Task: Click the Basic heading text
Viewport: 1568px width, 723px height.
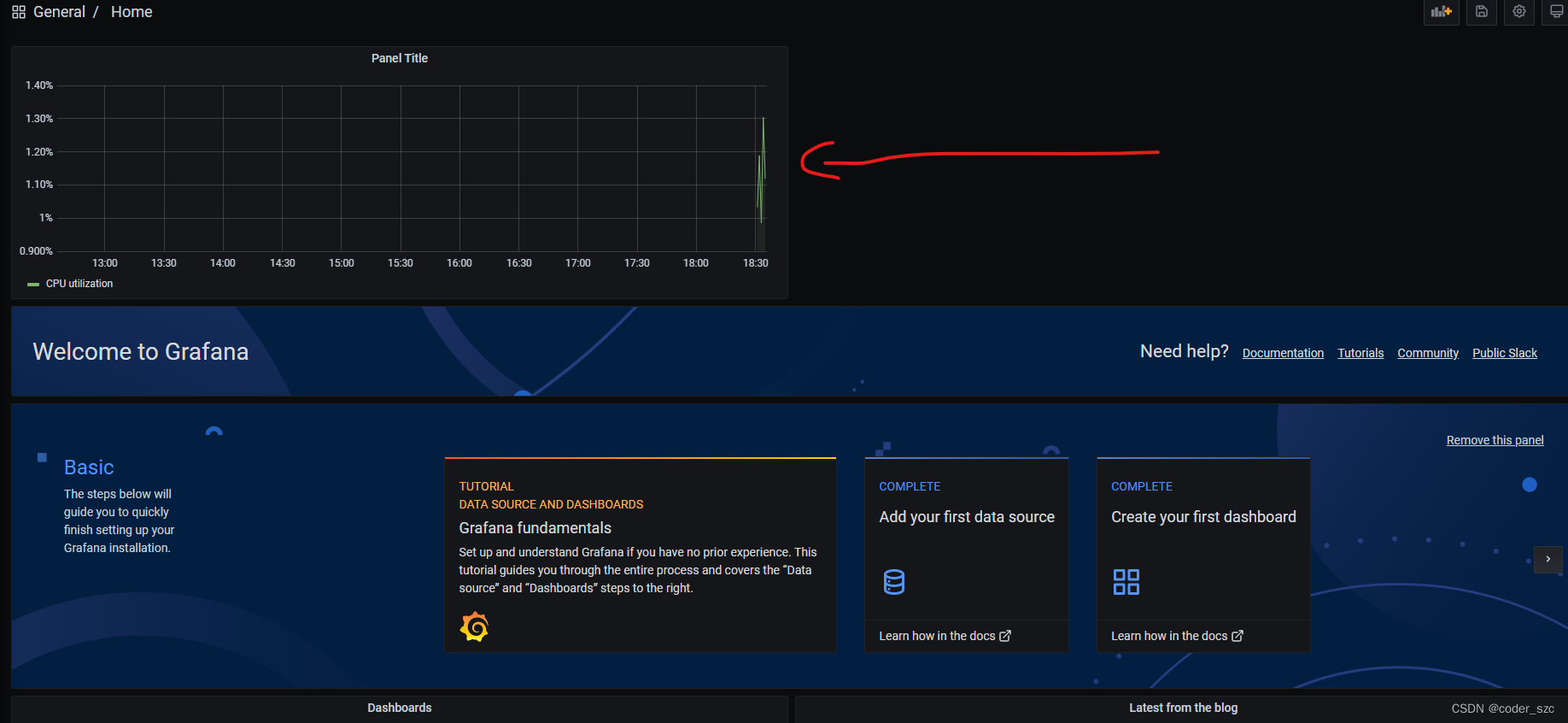Action: coord(89,467)
